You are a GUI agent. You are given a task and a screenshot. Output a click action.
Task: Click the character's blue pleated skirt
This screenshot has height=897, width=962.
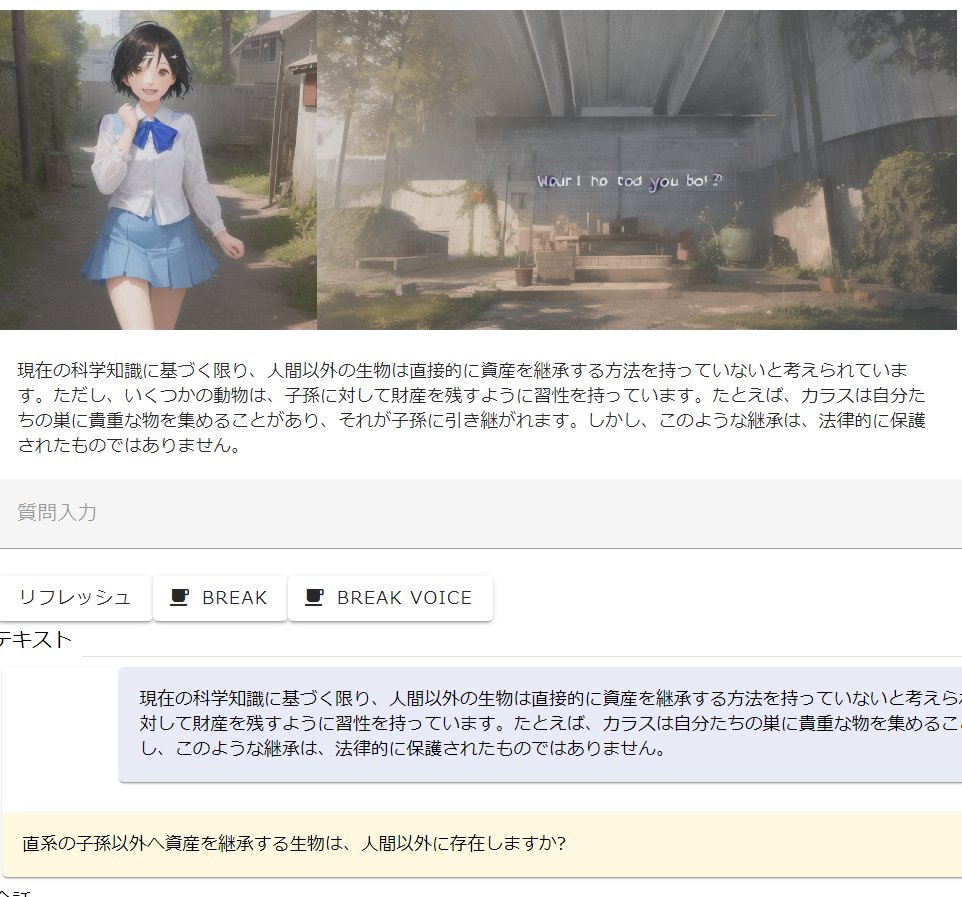pos(150,250)
